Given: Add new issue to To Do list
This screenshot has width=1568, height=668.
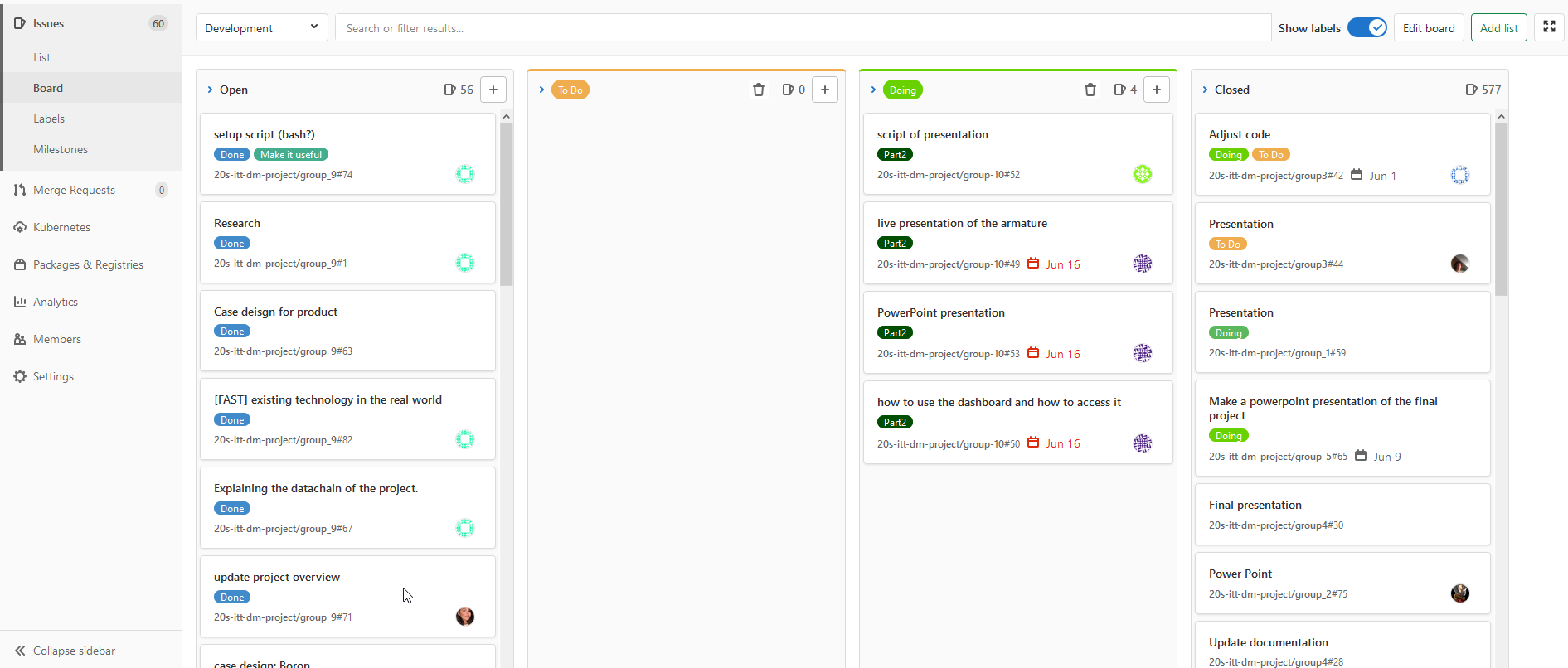Looking at the screenshot, I should click(825, 90).
